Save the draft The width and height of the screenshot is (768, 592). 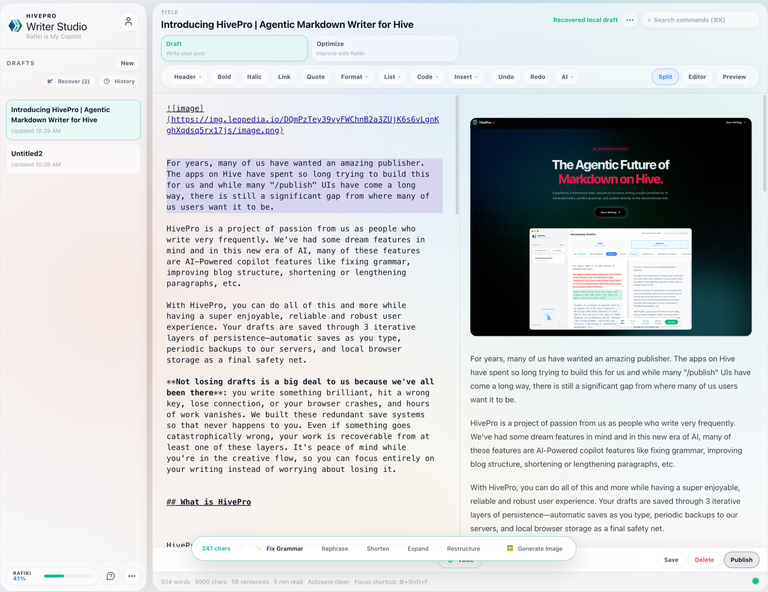671,560
